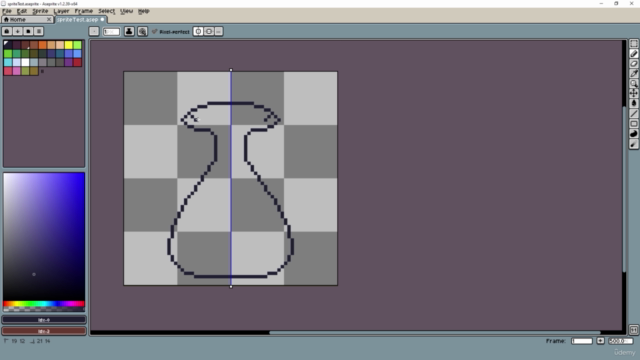The image size is (640, 360).
Task: Pick the purple palette swatch
Action: [x=69, y=62]
